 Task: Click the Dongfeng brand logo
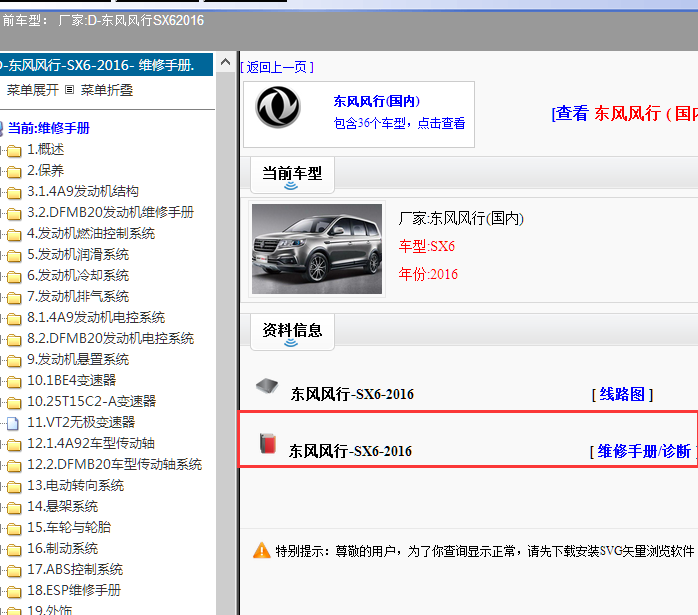click(x=278, y=107)
